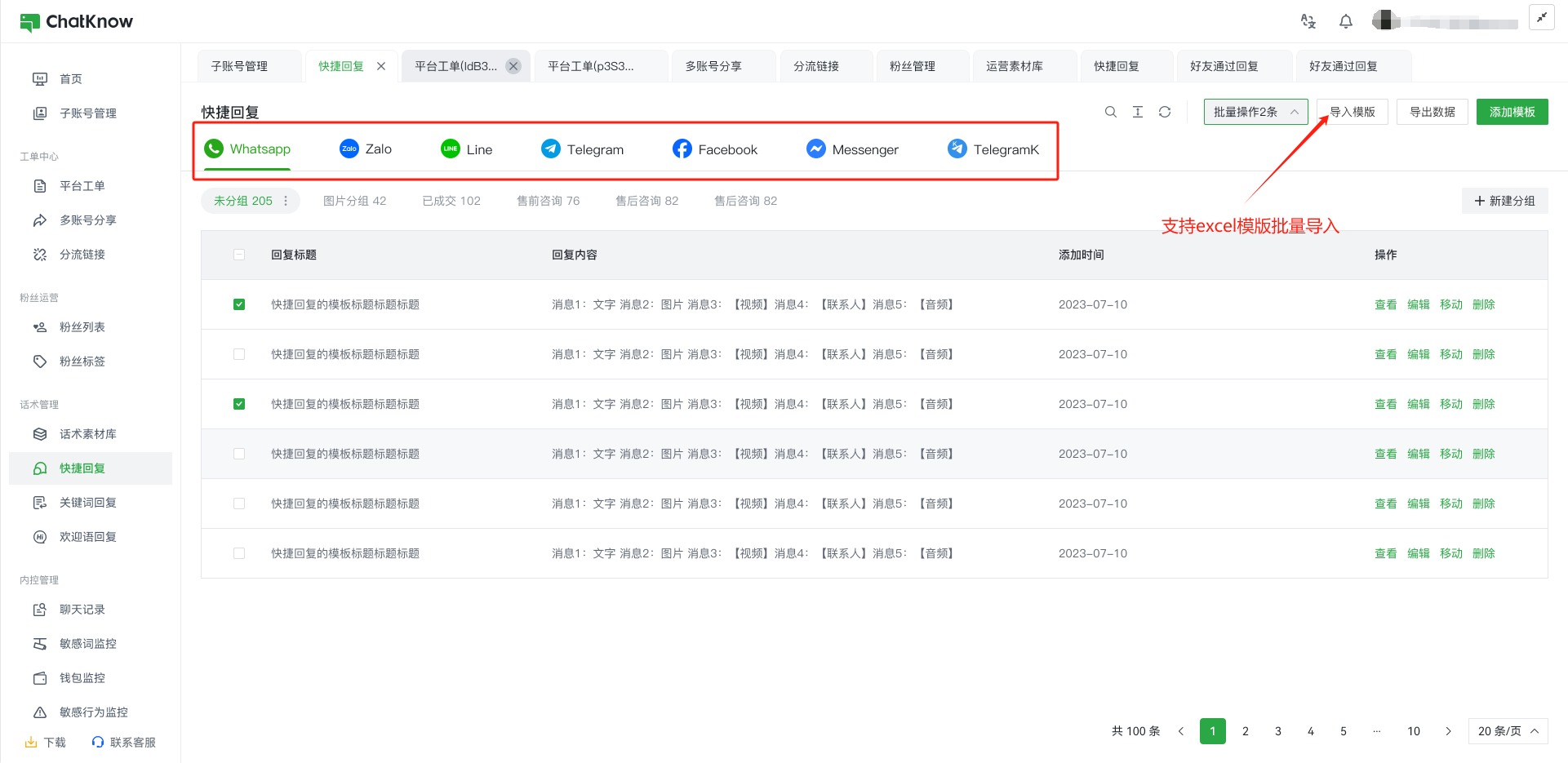Open search in the quick reply list

click(1110, 112)
